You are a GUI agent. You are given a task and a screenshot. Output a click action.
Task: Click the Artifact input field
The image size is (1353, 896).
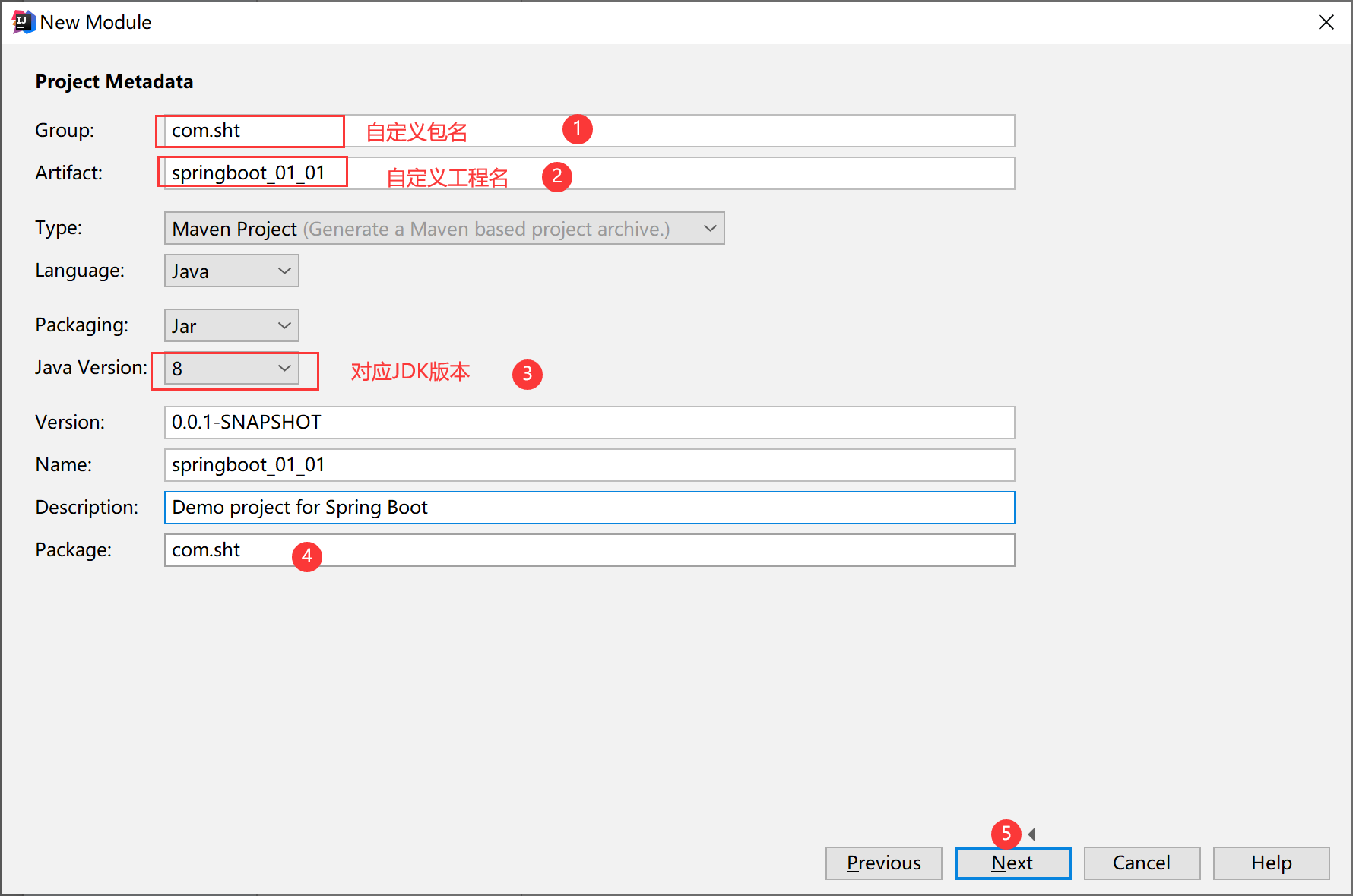(x=589, y=173)
